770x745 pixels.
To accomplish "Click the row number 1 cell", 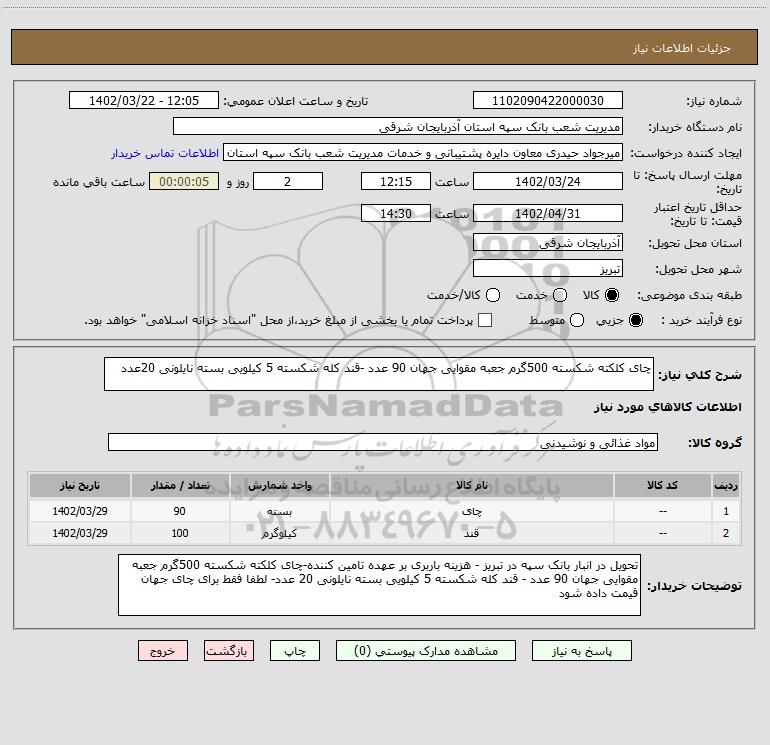I will coord(726,511).
